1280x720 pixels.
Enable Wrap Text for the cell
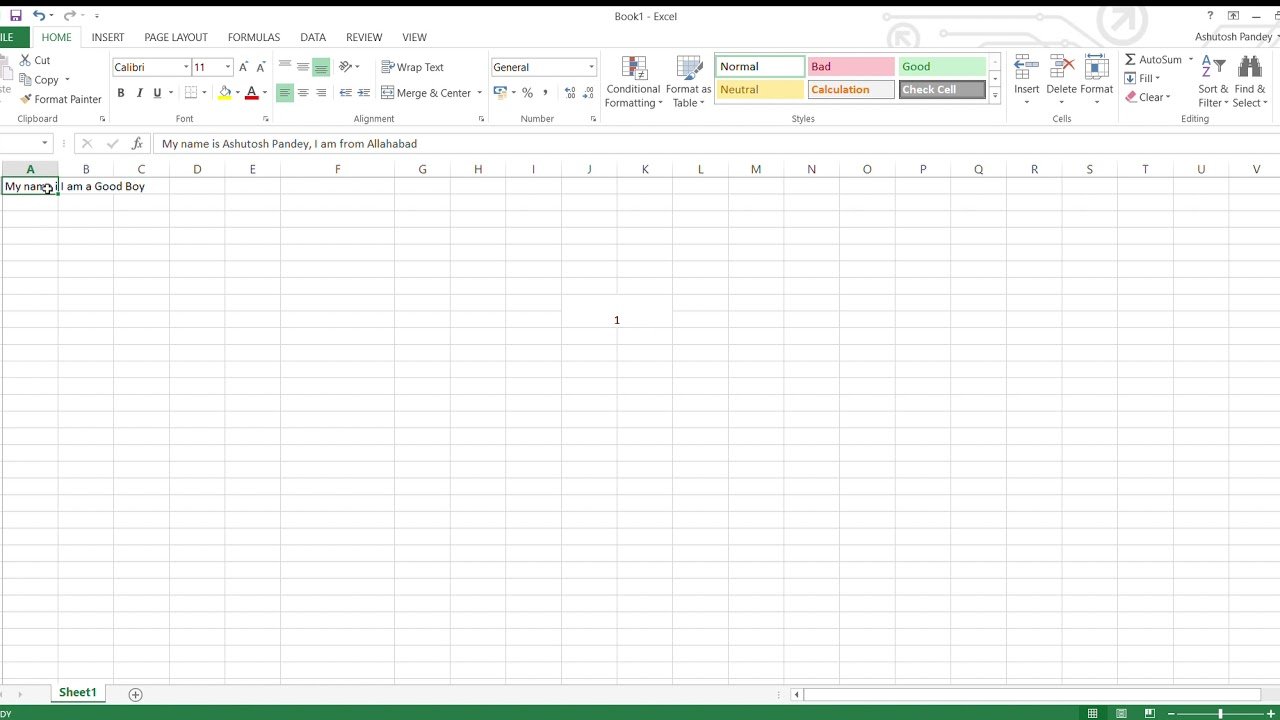(x=412, y=67)
